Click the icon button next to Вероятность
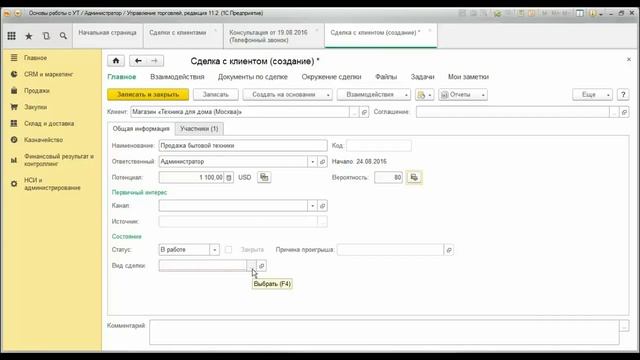The width and height of the screenshot is (640, 360). point(414,177)
